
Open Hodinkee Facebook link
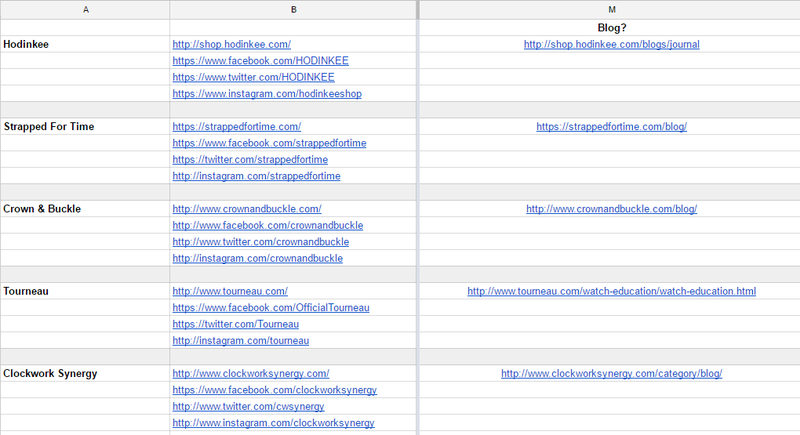pos(260,61)
